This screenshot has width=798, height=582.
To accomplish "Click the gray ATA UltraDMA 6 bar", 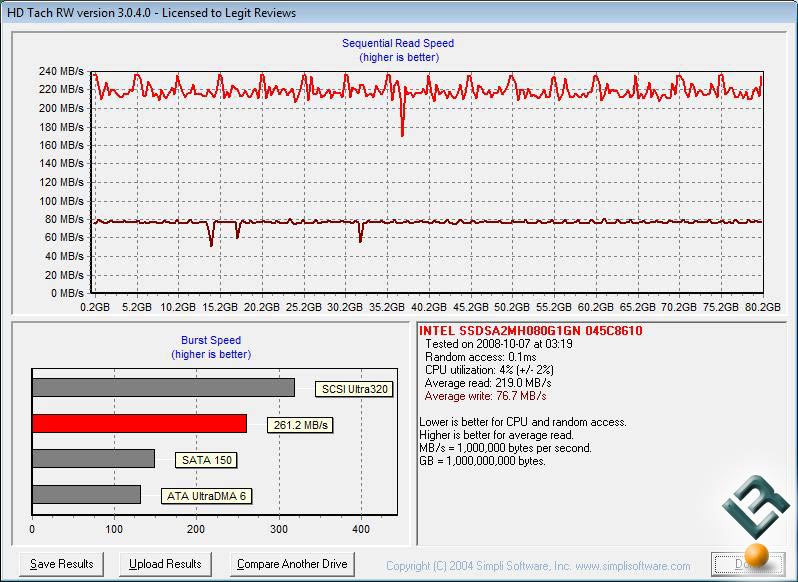I will click(87, 494).
